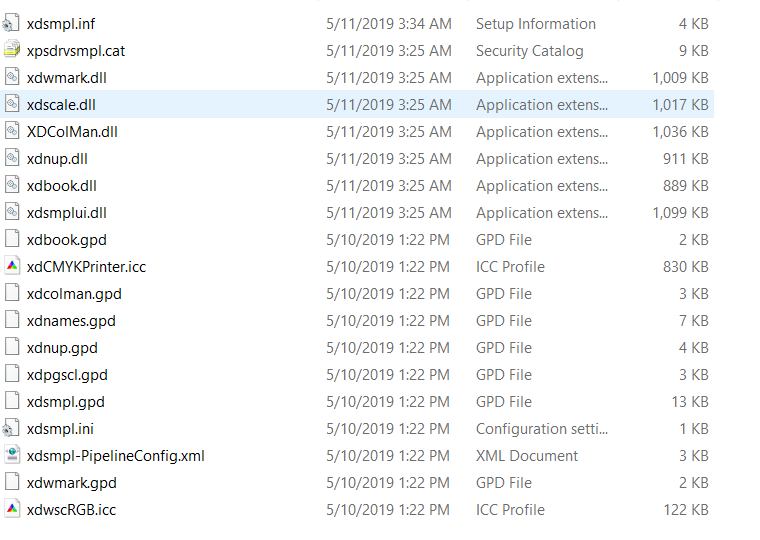Click the xdsmpl.inf file icon
Viewport: 760px width, 540px height.
(12, 23)
